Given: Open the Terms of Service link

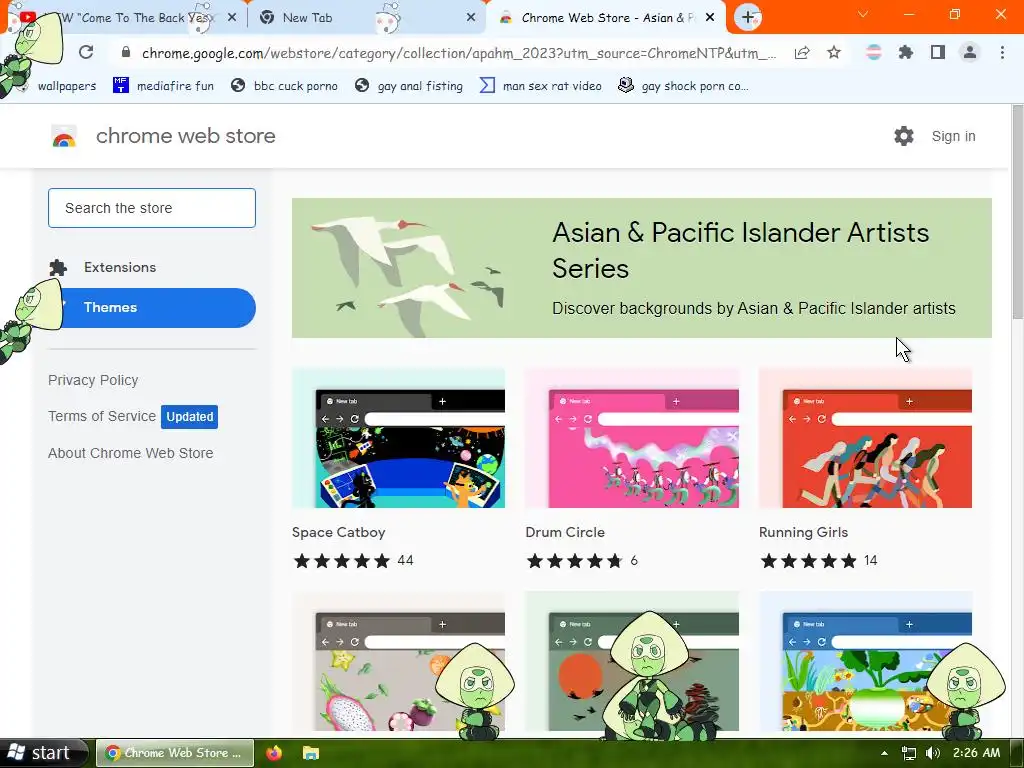Looking at the screenshot, I should (102, 416).
